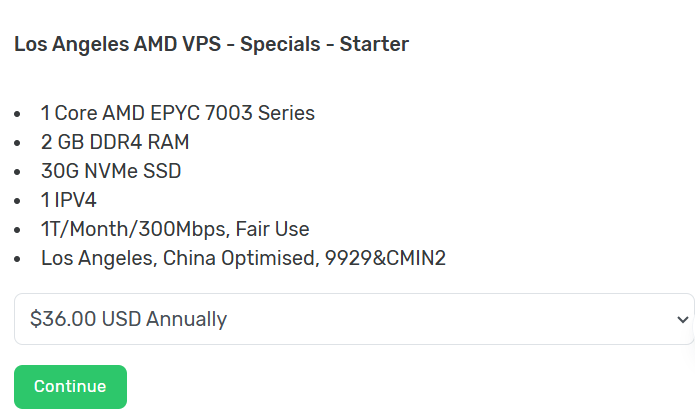Click the 2 GB DDR4 RAM line
The width and height of the screenshot is (695, 417).
115,142
